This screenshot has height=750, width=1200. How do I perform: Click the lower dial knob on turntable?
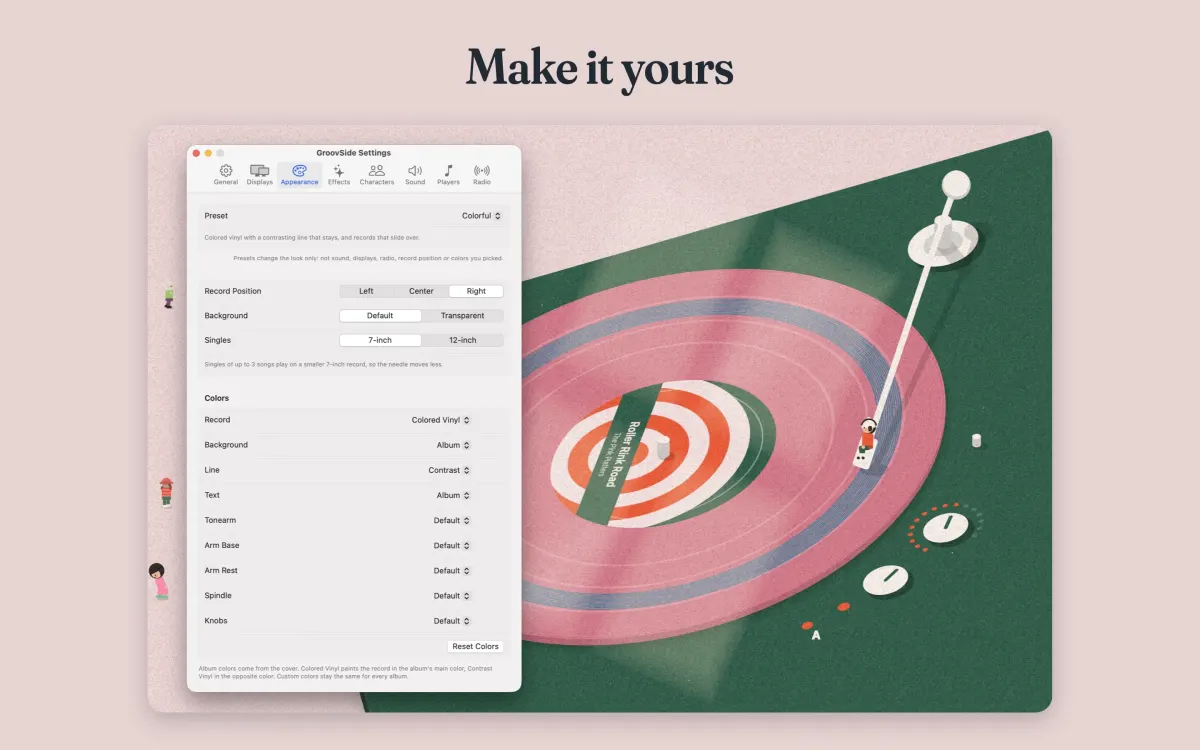[x=885, y=579]
